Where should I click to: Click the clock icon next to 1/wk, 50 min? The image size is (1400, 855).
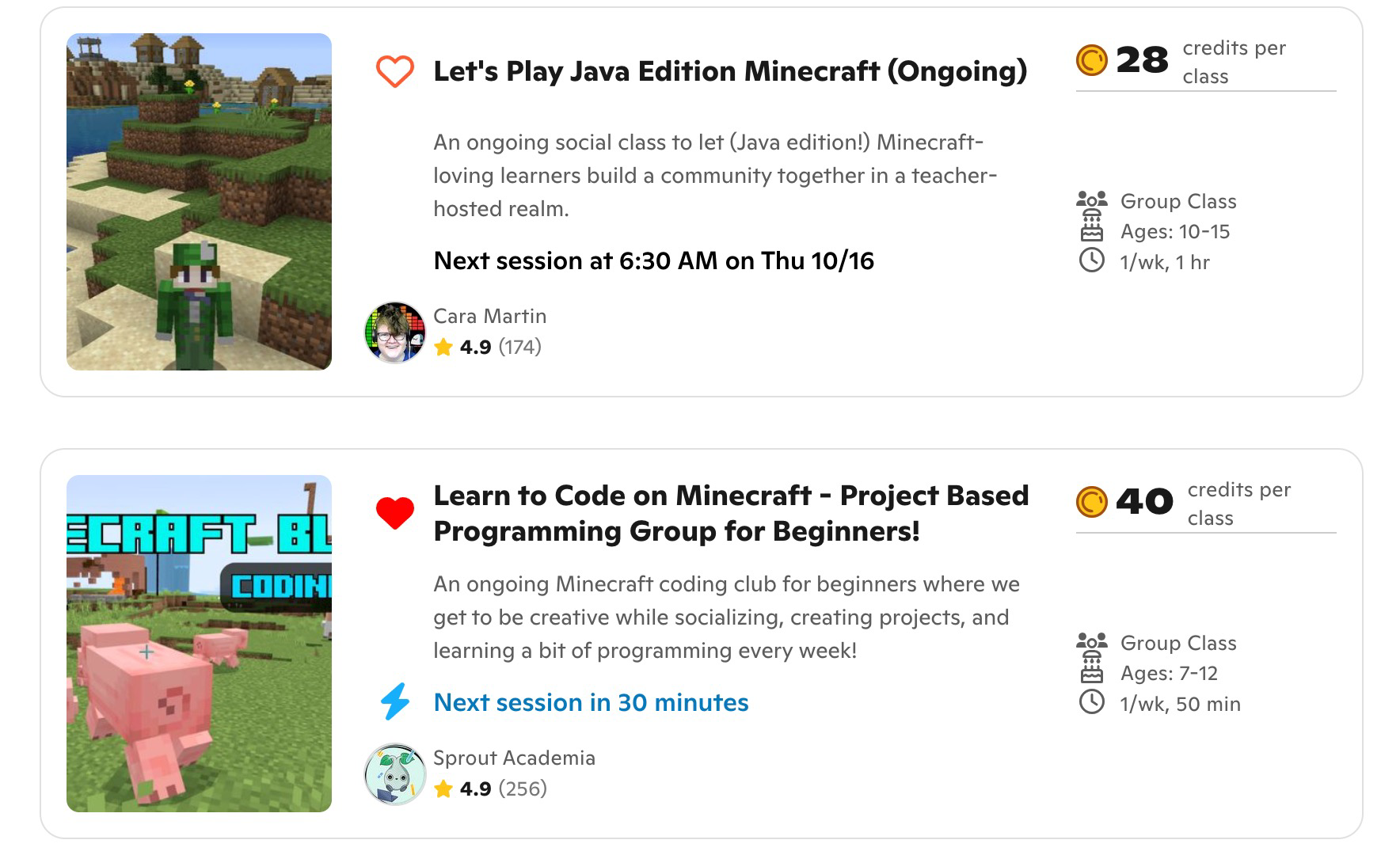pyautogui.click(x=1091, y=702)
